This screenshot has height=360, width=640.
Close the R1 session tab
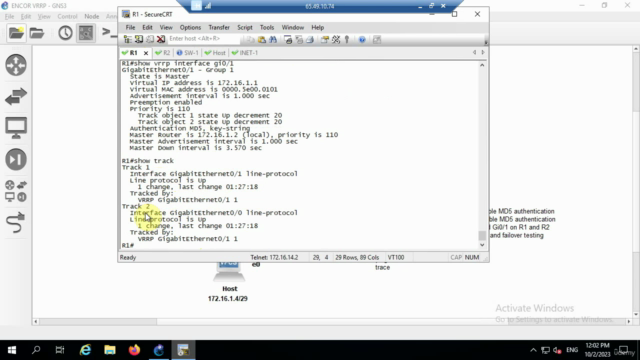tap(146, 53)
